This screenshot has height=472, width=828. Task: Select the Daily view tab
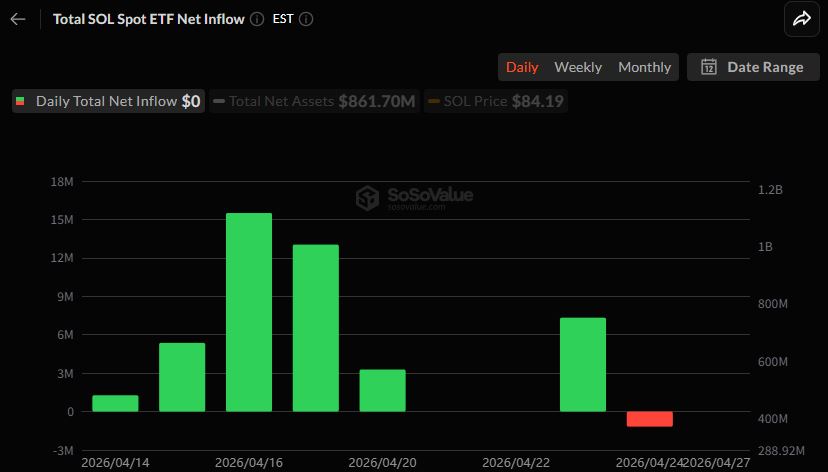tap(522, 67)
